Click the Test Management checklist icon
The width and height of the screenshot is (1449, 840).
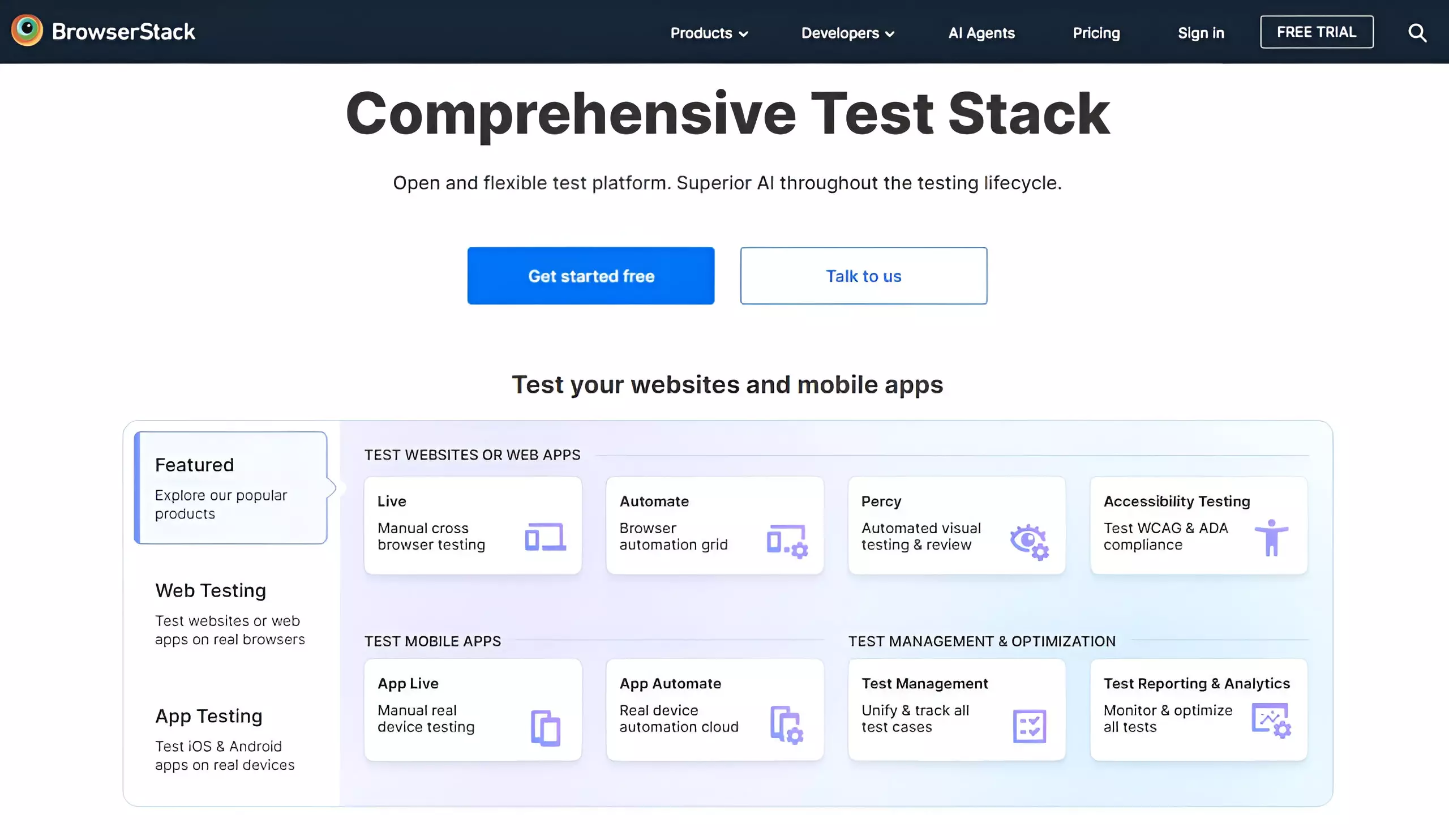pyautogui.click(x=1028, y=726)
